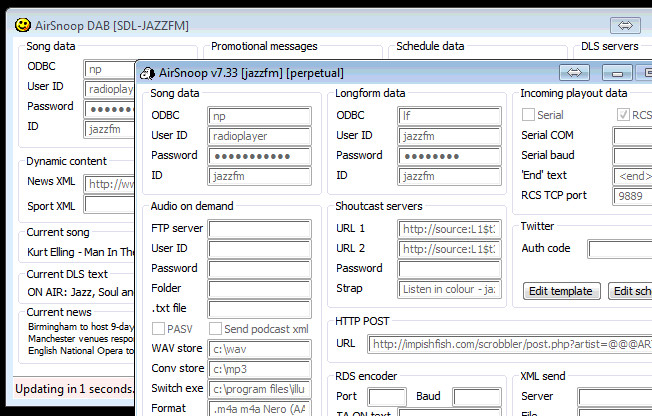Viewport: 652px width, 416px height.
Task: Click the Edit template button
Action: [x=561, y=291]
